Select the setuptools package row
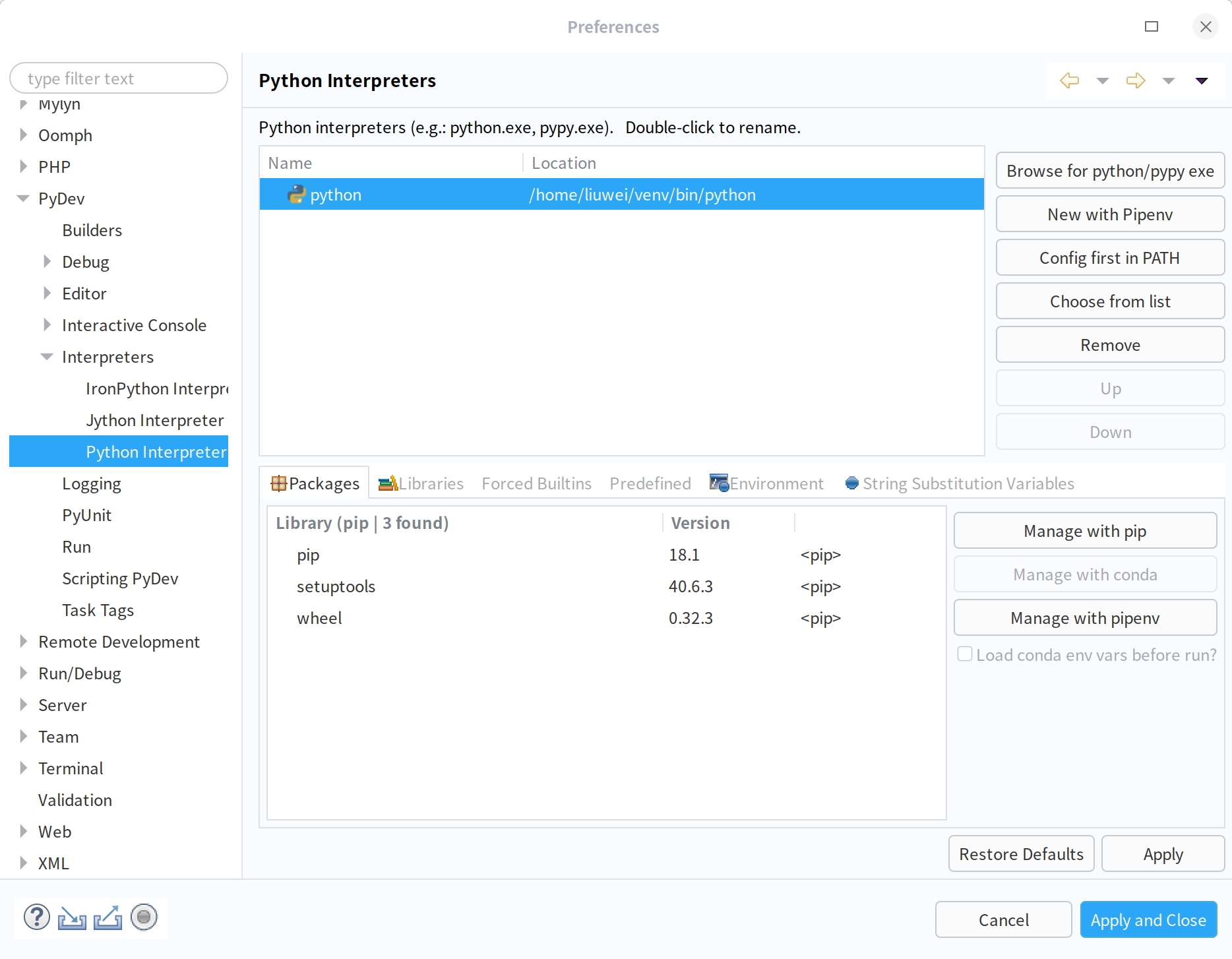The height and width of the screenshot is (959, 1232). coord(606,586)
